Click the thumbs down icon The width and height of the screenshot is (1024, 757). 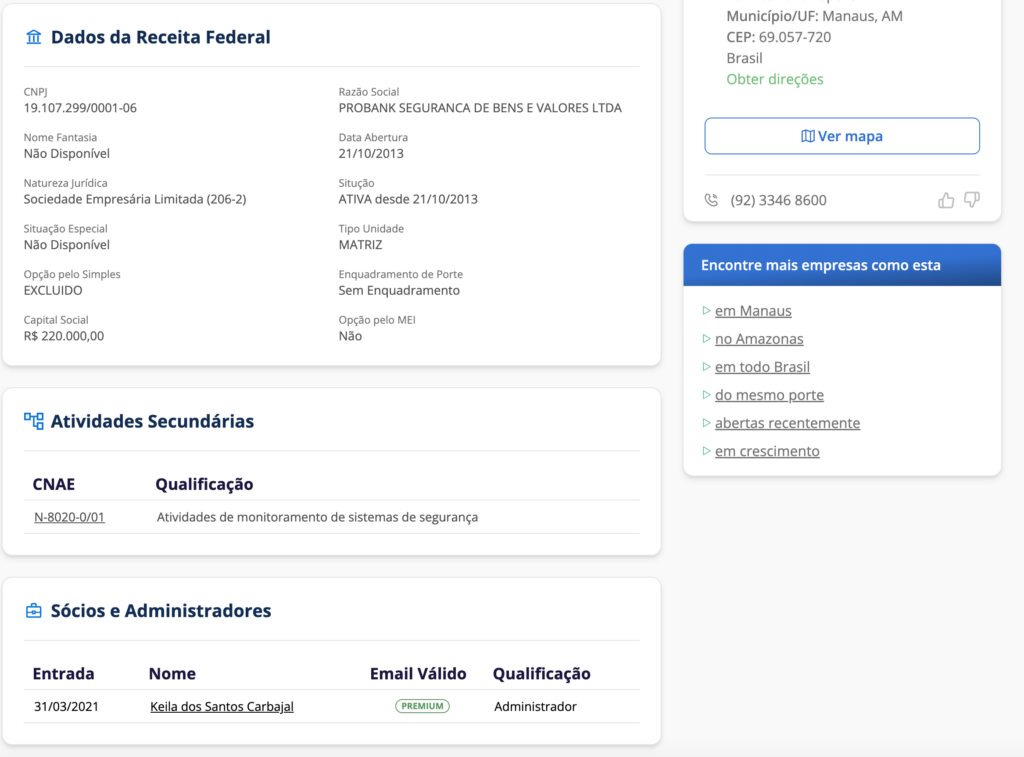tap(971, 200)
